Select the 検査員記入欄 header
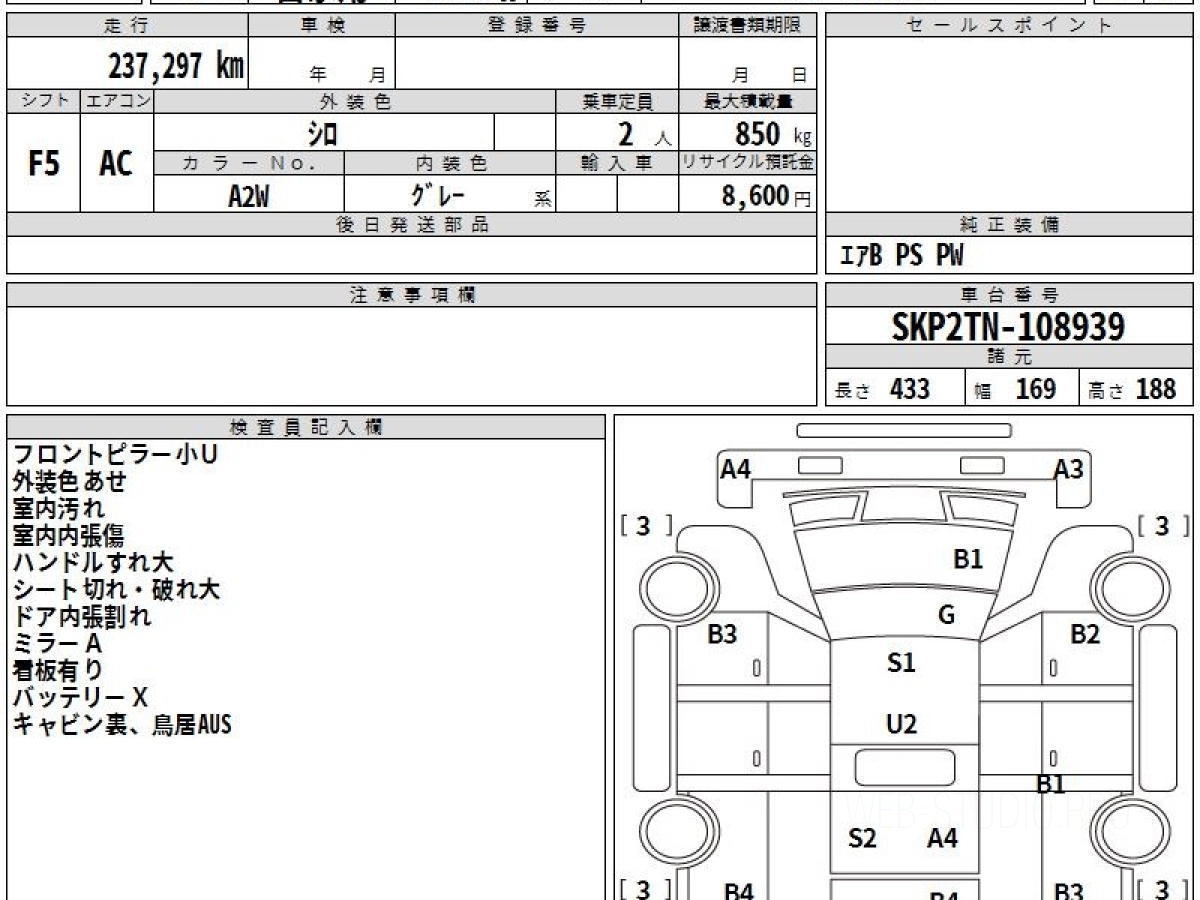Image resolution: width=1200 pixels, height=900 pixels. pyautogui.click(x=306, y=427)
